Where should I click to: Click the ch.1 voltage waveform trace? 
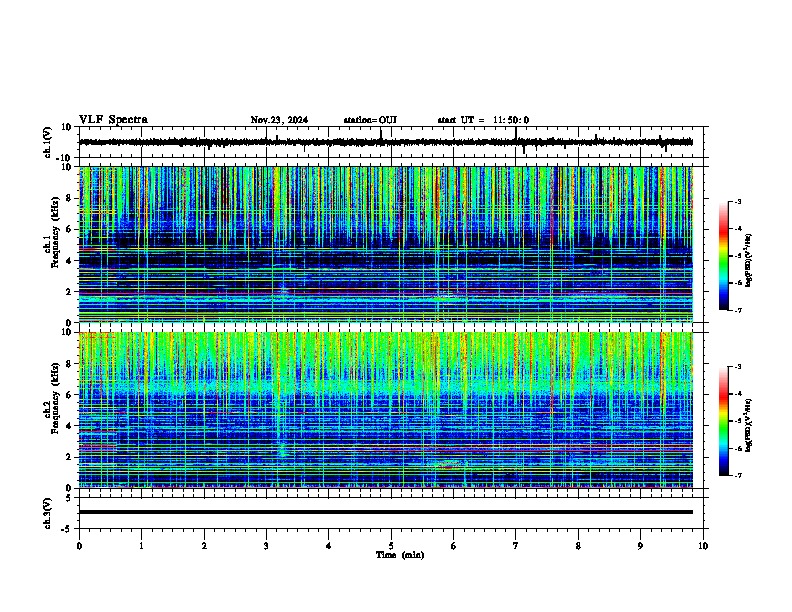(x=386, y=142)
